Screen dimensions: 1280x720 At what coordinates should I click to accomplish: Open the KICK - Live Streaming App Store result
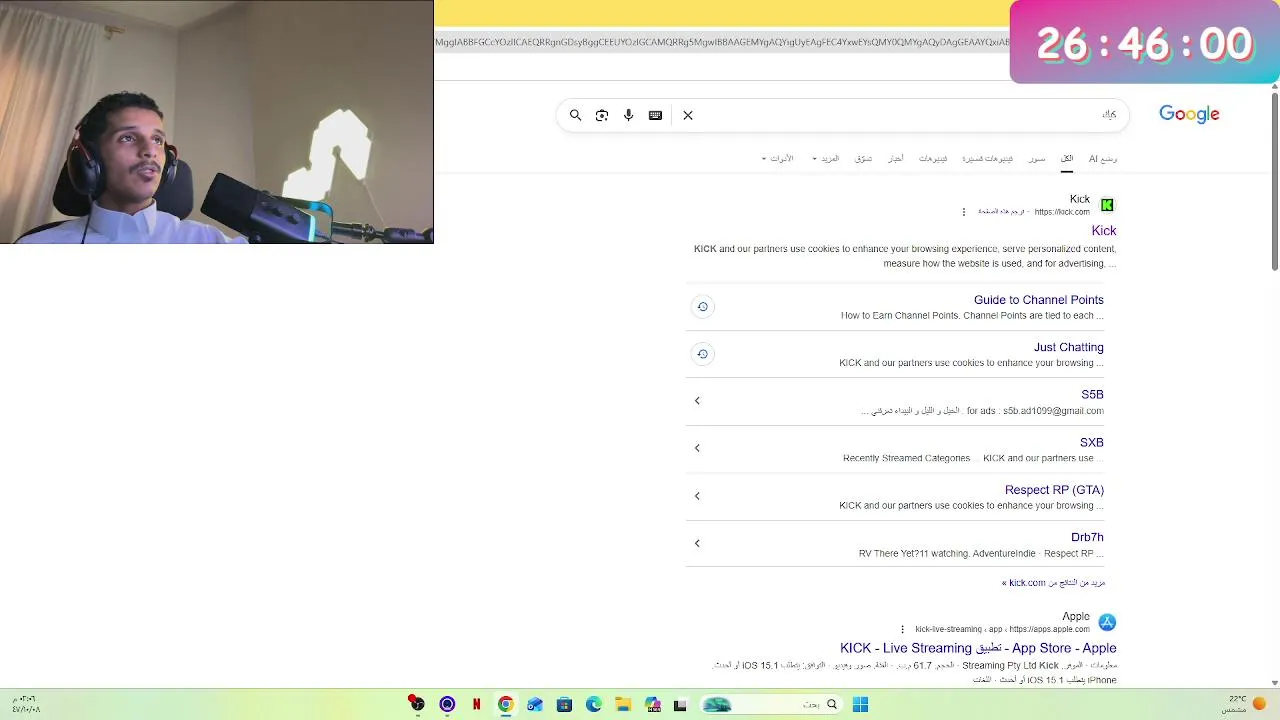[x=978, y=648]
